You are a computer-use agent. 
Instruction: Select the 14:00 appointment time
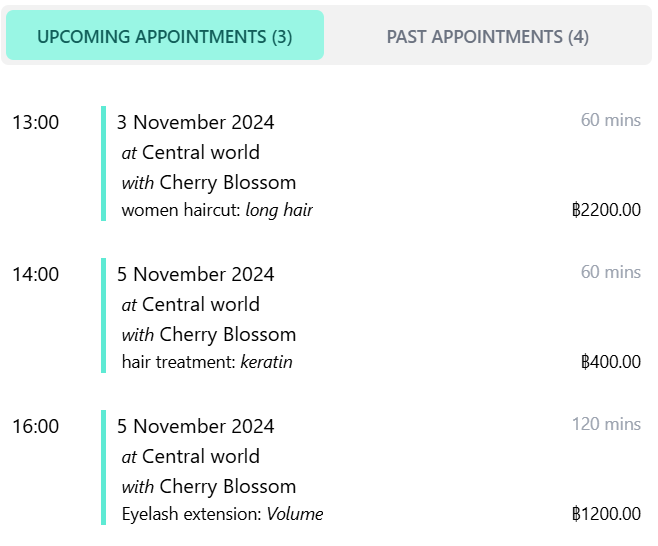[36, 274]
